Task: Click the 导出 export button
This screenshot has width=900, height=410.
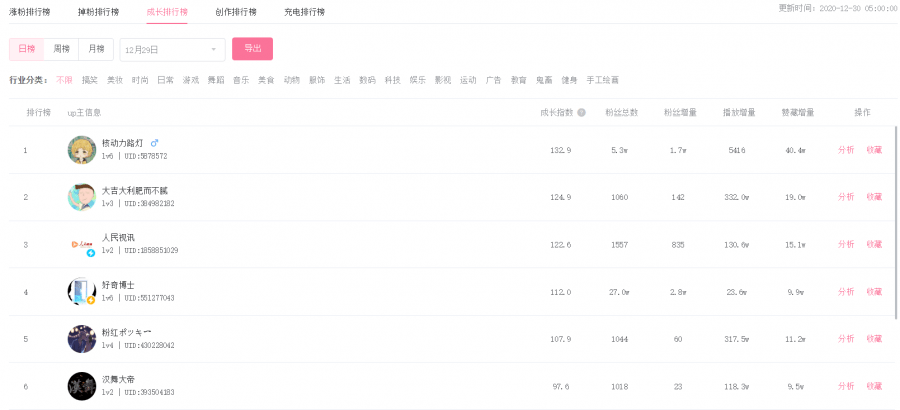Action: coord(253,49)
